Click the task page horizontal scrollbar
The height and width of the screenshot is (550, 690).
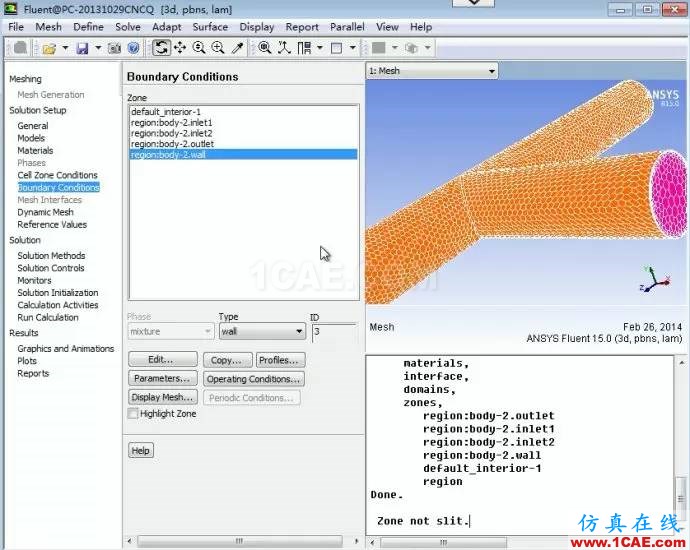tap(240, 541)
